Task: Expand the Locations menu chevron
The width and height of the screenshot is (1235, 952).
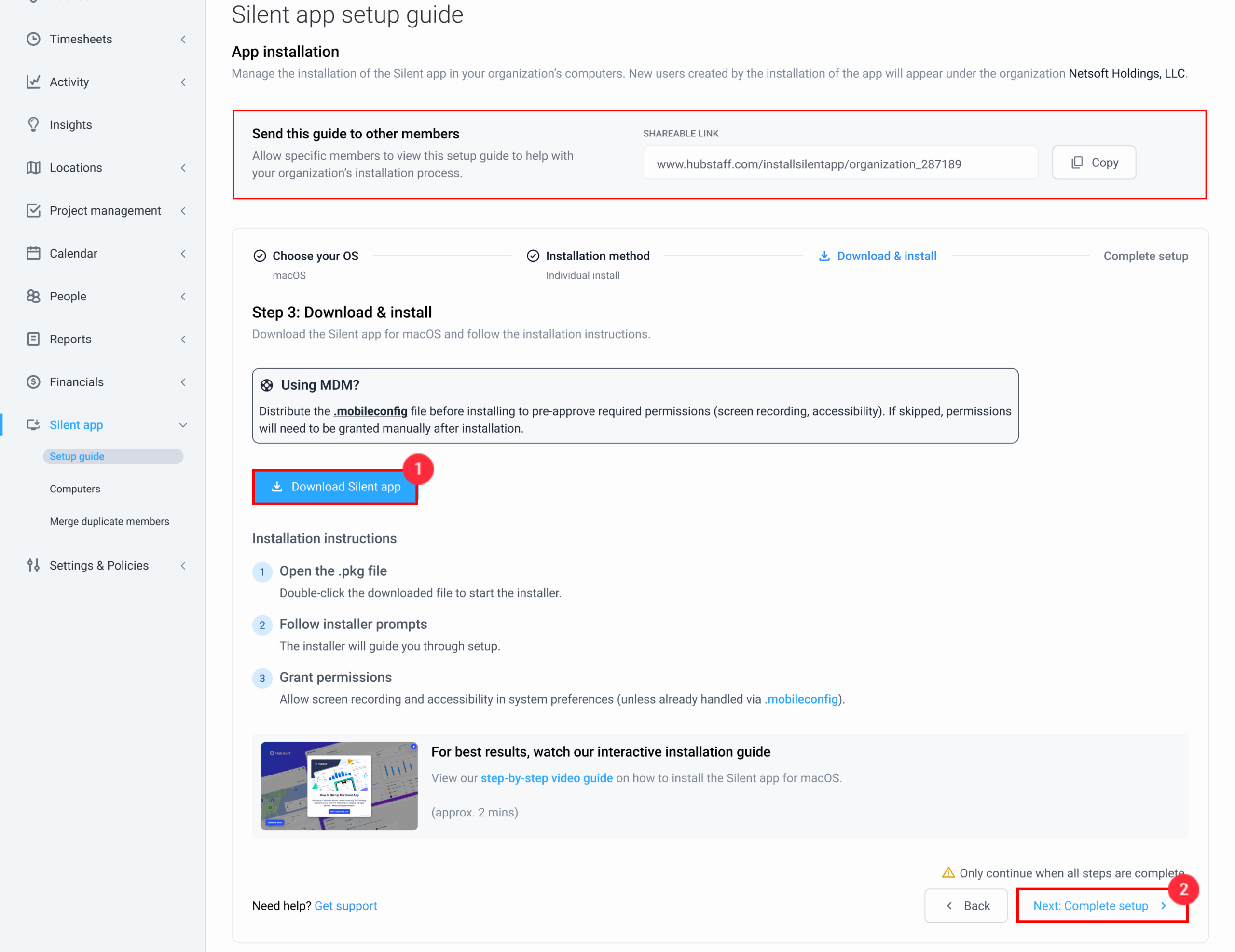Action: [183, 168]
